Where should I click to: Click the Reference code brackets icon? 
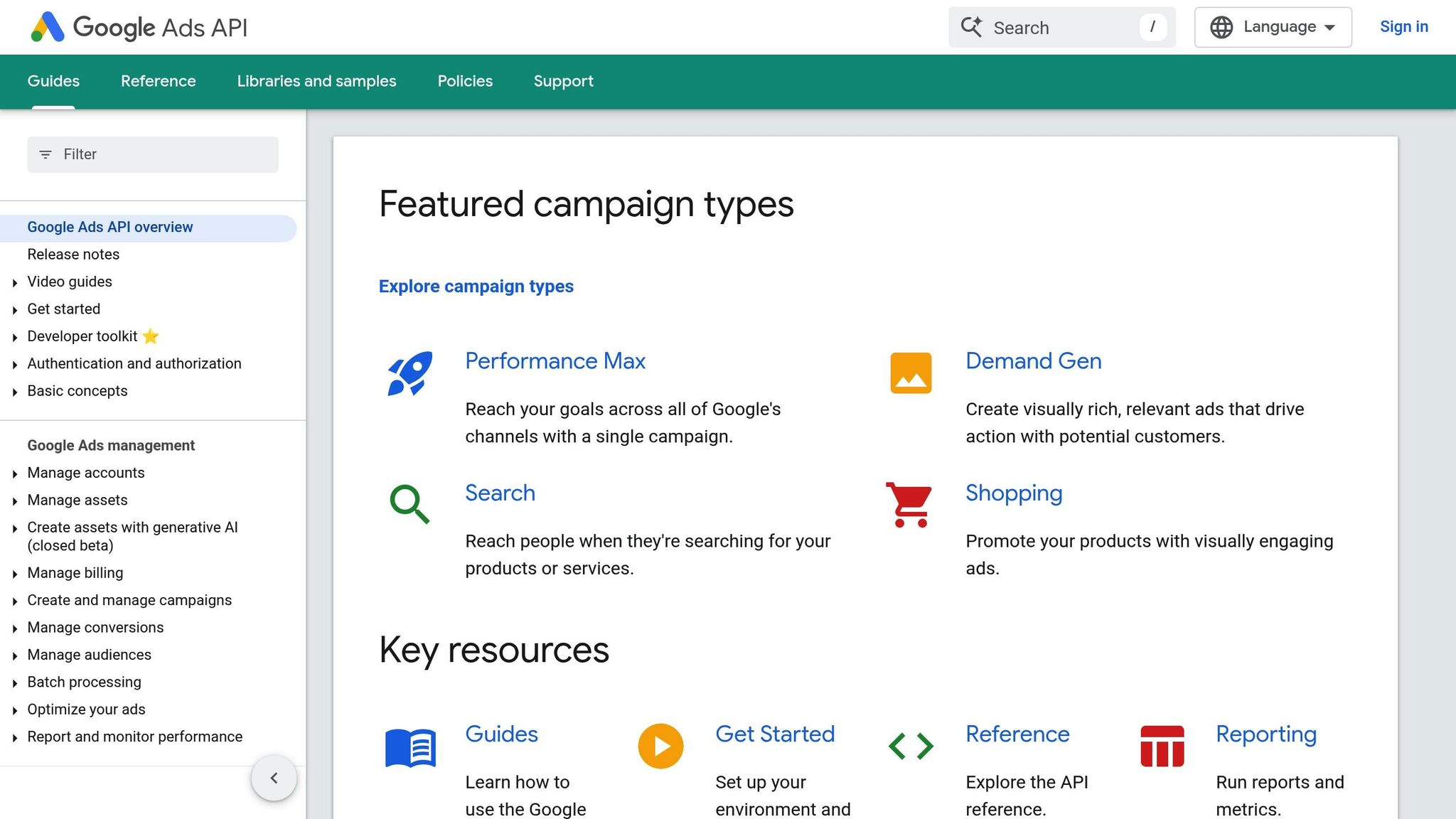[911, 746]
